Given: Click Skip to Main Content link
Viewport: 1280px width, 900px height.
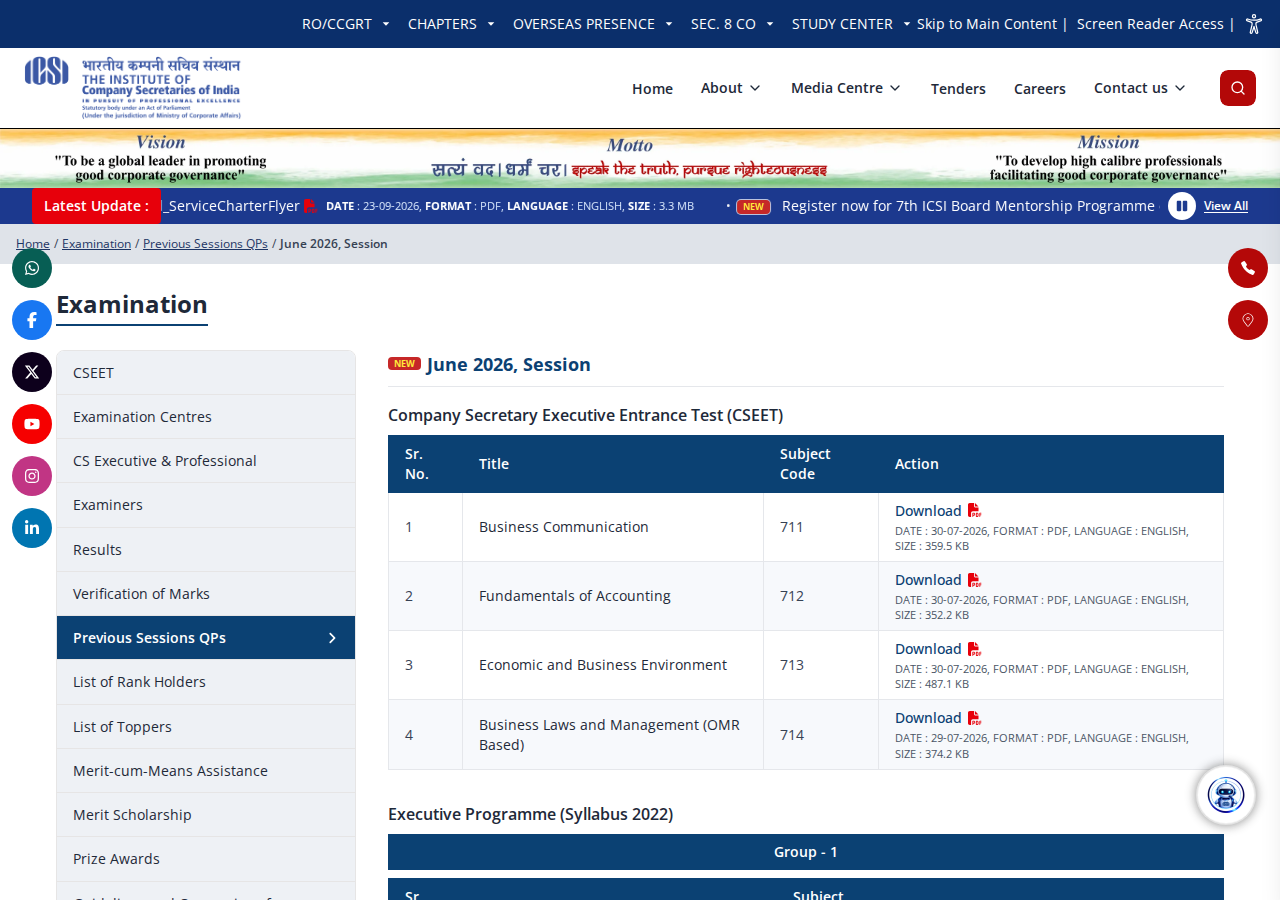Looking at the screenshot, I should point(987,24).
